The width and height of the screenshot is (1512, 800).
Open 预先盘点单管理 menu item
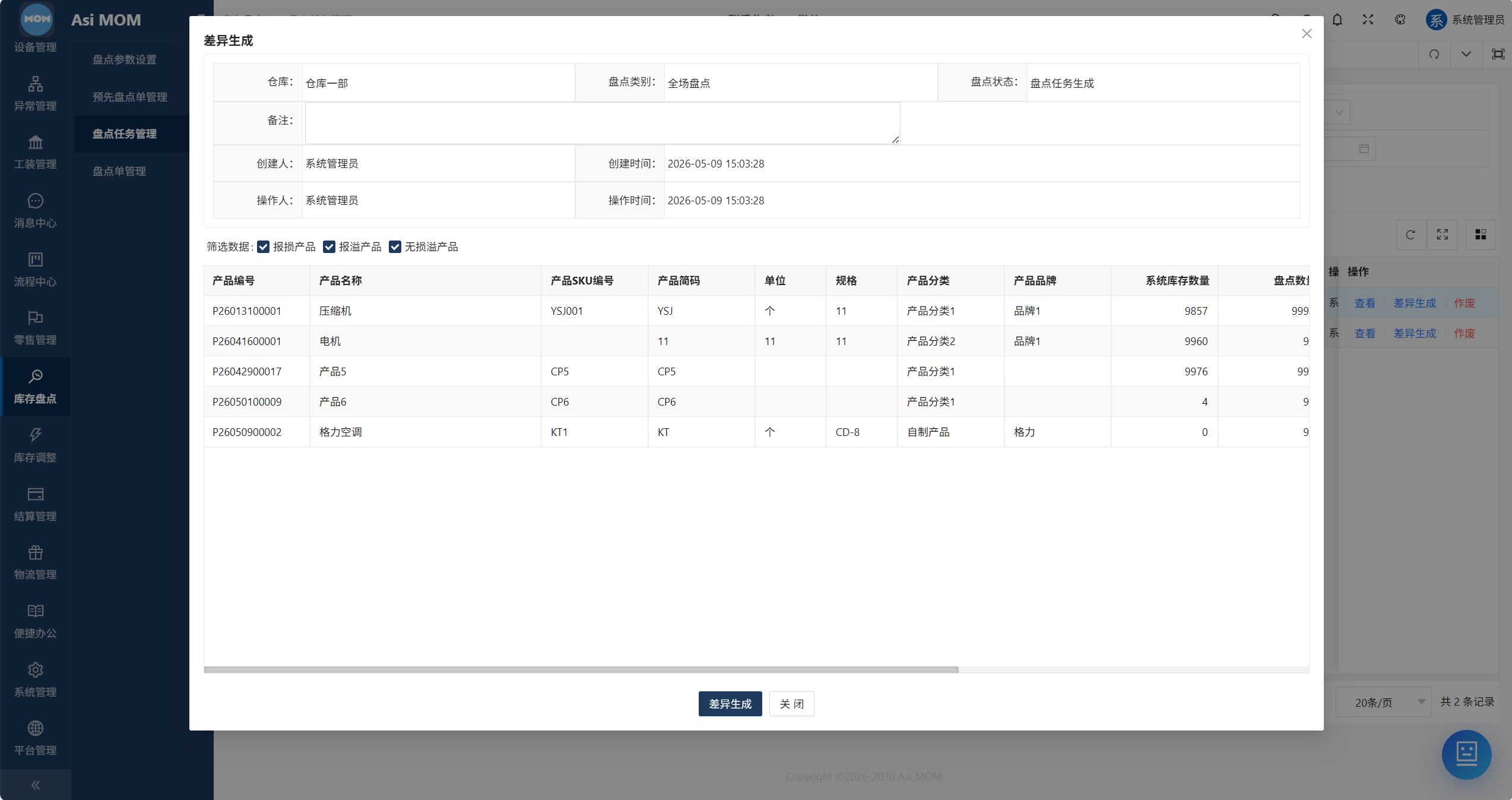coord(130,97)
